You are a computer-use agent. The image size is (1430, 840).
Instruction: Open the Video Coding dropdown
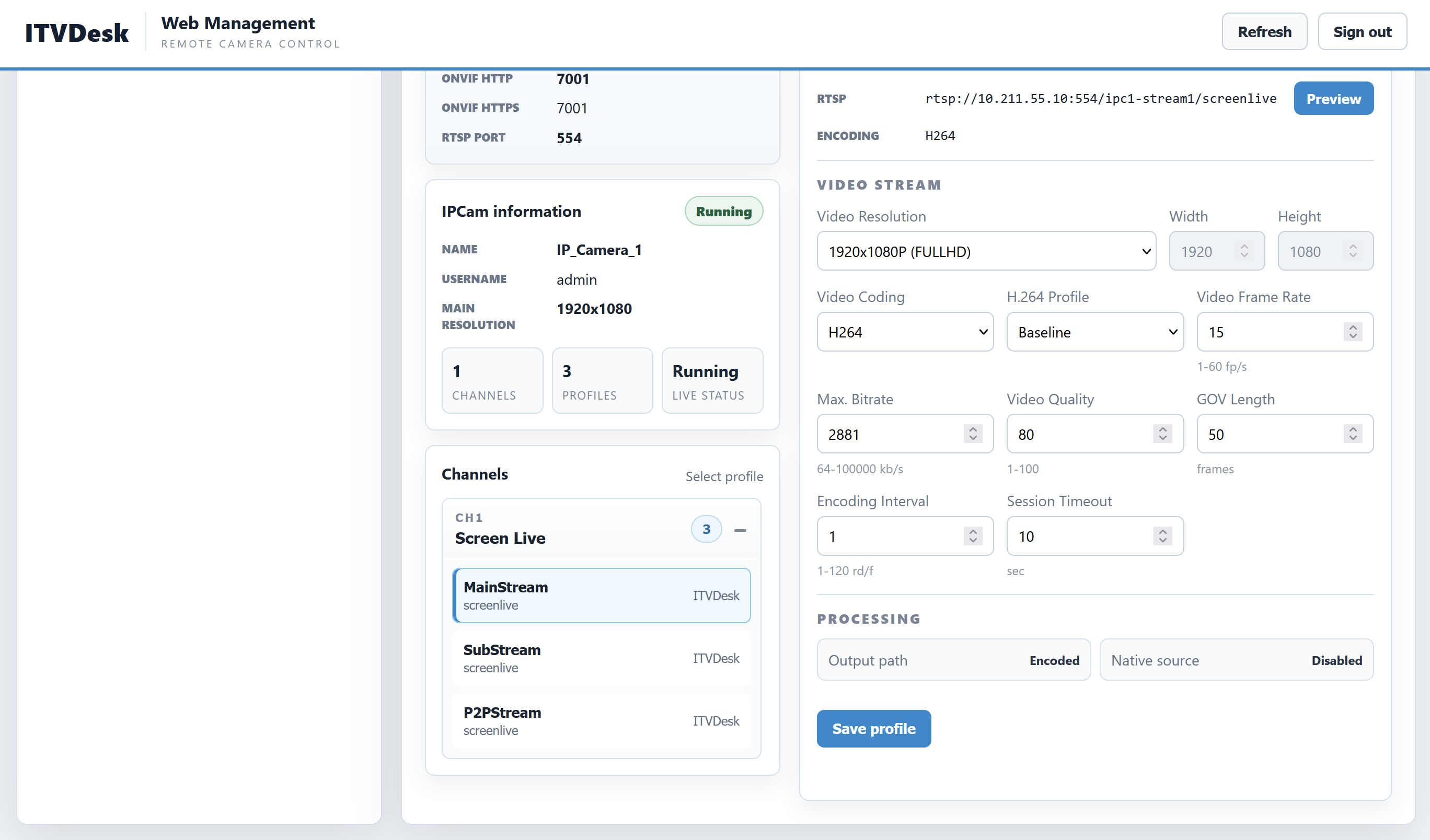click(905, 332)
